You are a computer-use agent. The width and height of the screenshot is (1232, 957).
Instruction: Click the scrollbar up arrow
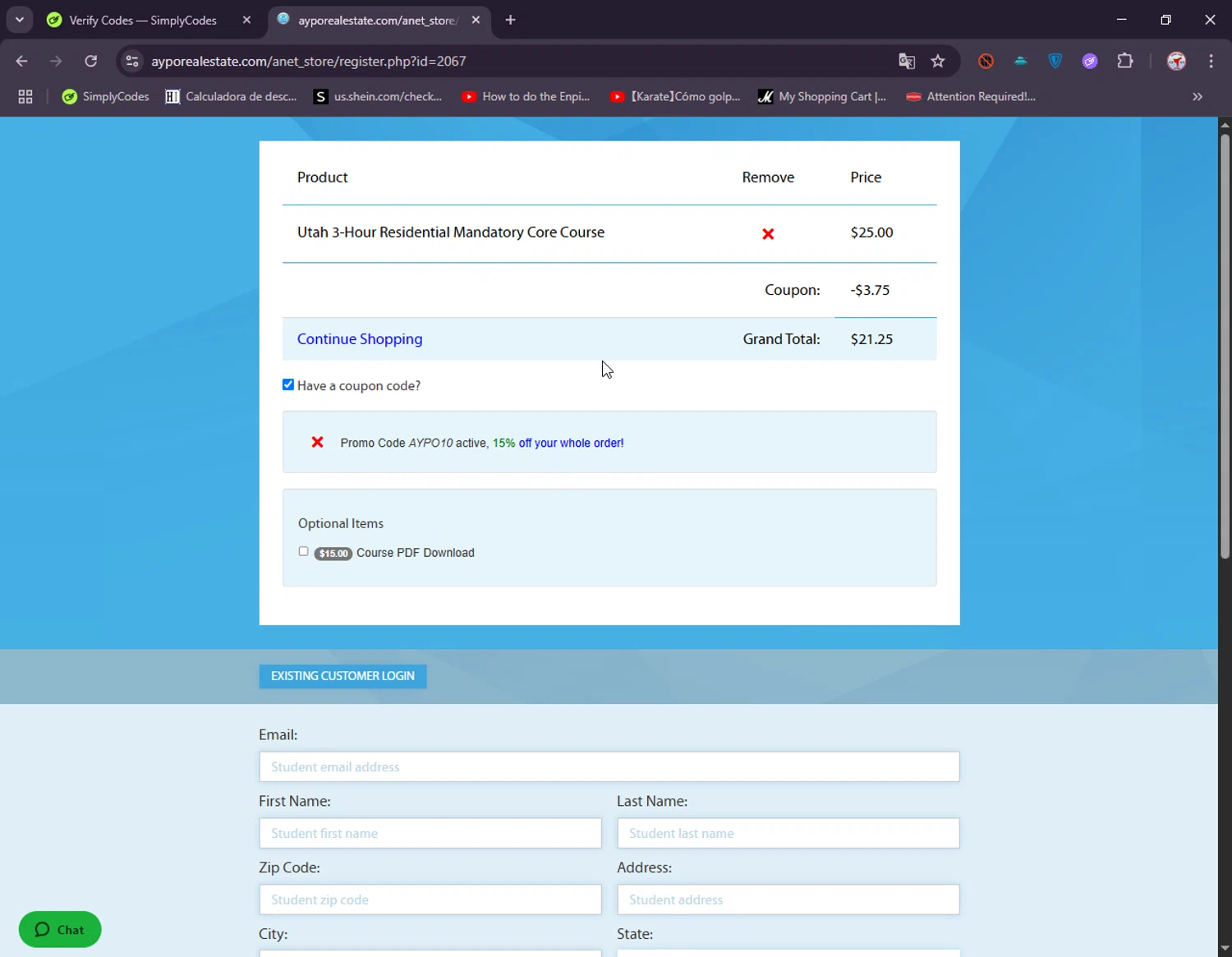(1225, 125)
